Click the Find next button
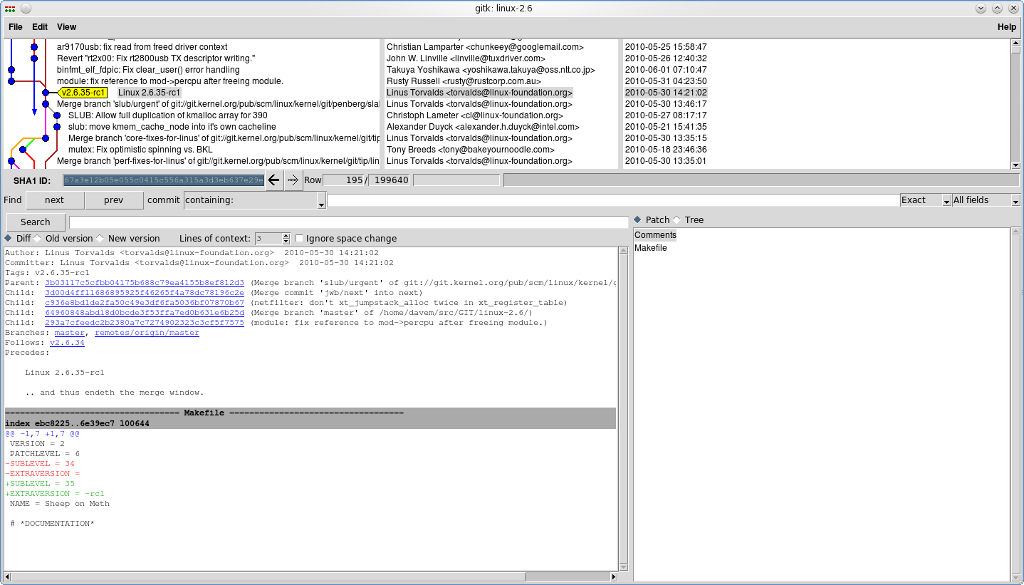Screen dimensions: 1024x585 (x=54, y=200)
